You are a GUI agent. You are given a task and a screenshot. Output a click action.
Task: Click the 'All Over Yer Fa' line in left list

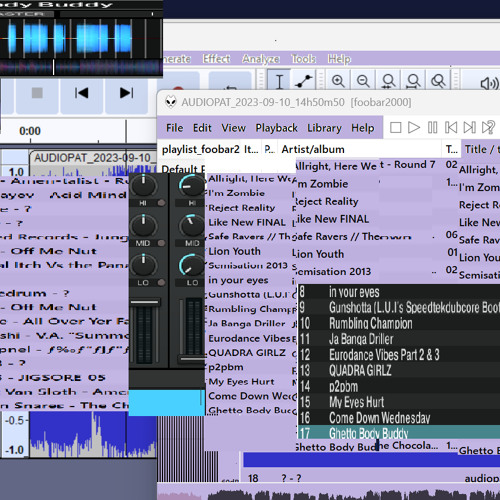click(64, 321)
